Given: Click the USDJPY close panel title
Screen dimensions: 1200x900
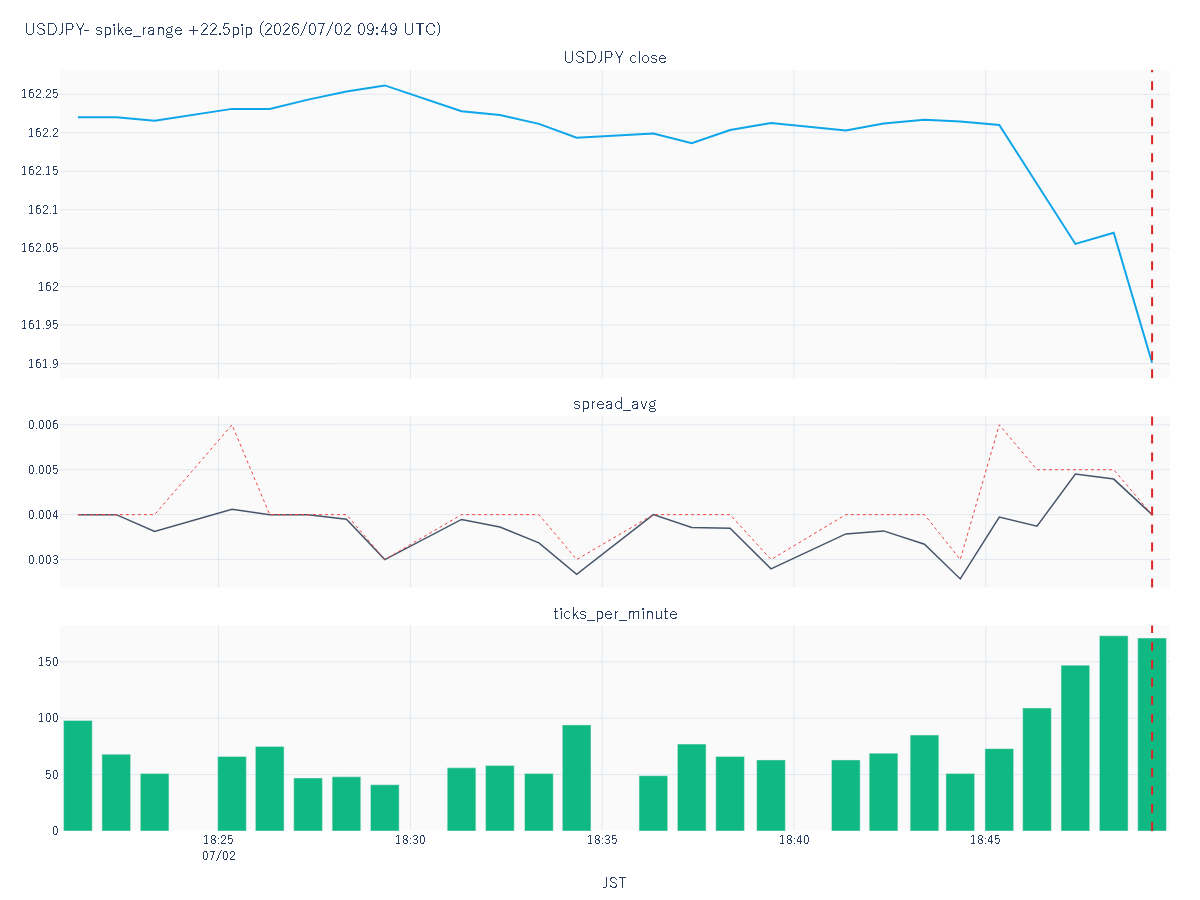Looking at the screenshot, I should (615, 58).
